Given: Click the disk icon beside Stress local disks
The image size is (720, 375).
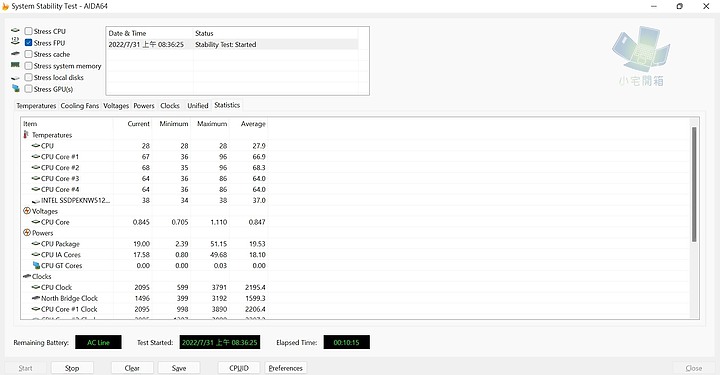Looking at the screenshot, I should coord(15,78).
